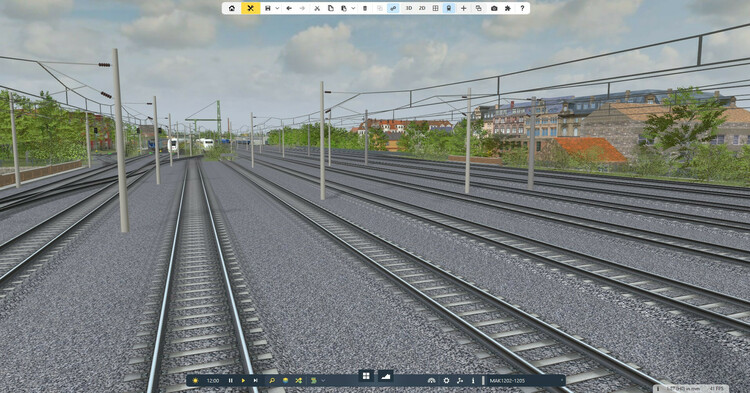Toggle the yellow edit tools mode
Image resolution: width=750 pixels, height=393 pixels.
(x=250, y=8)
